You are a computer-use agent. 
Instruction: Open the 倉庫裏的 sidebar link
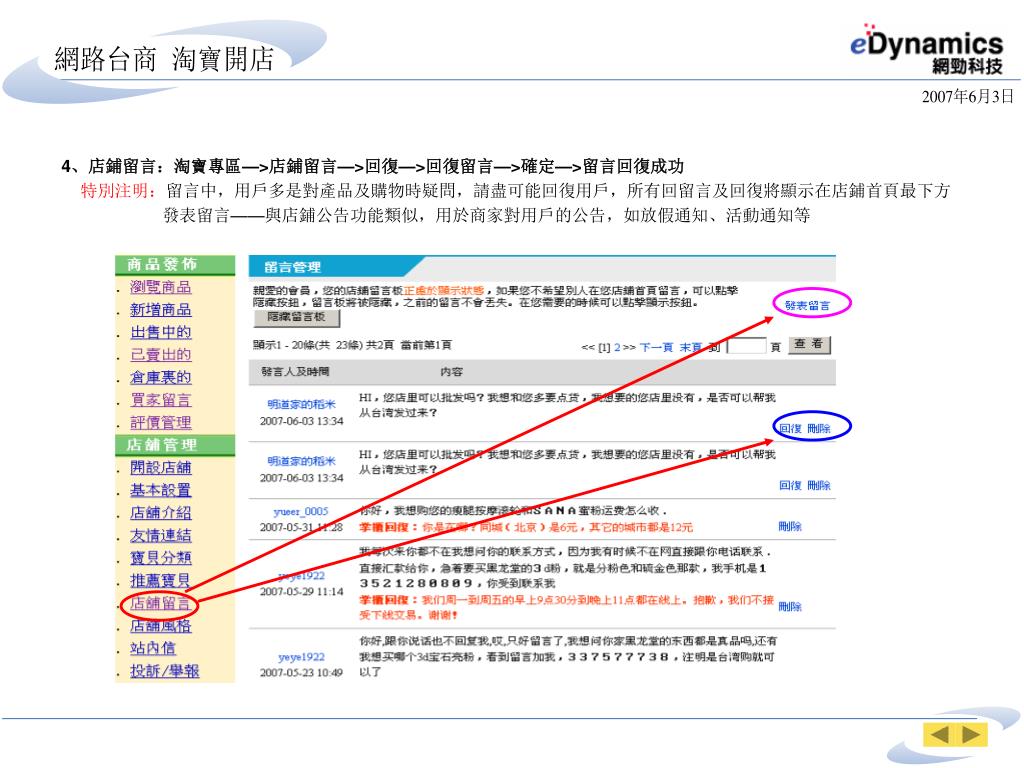pyautogui.click(x=161, y=377)
